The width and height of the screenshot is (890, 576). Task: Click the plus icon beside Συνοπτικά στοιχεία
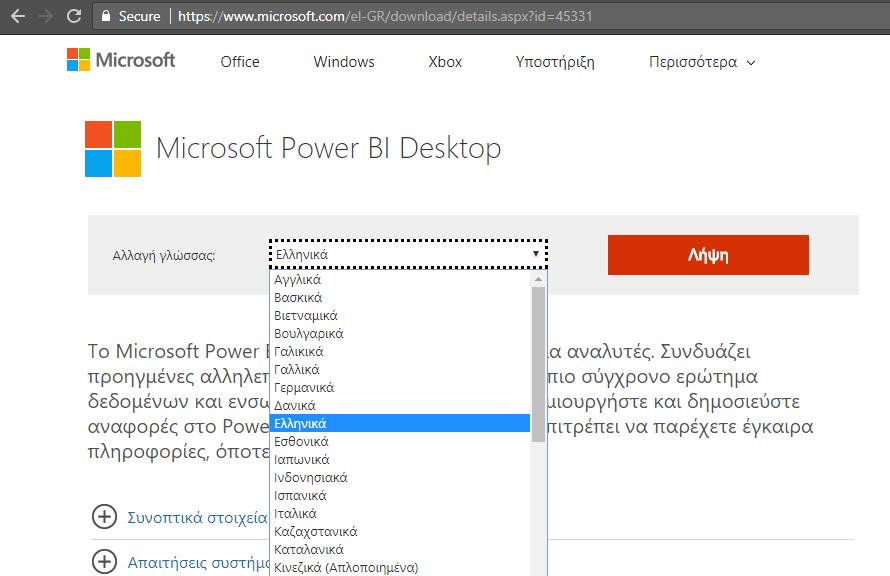click(104, 516)
